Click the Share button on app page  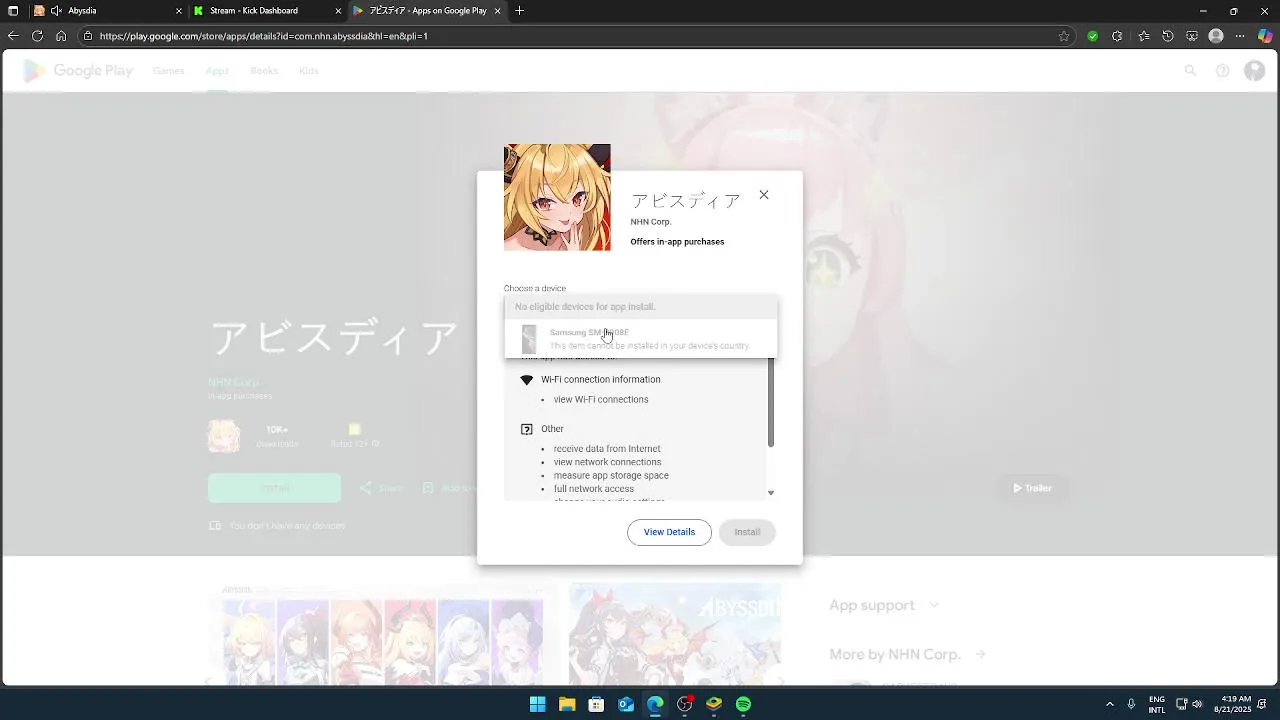pyautogui.click(x=381, y=488)
